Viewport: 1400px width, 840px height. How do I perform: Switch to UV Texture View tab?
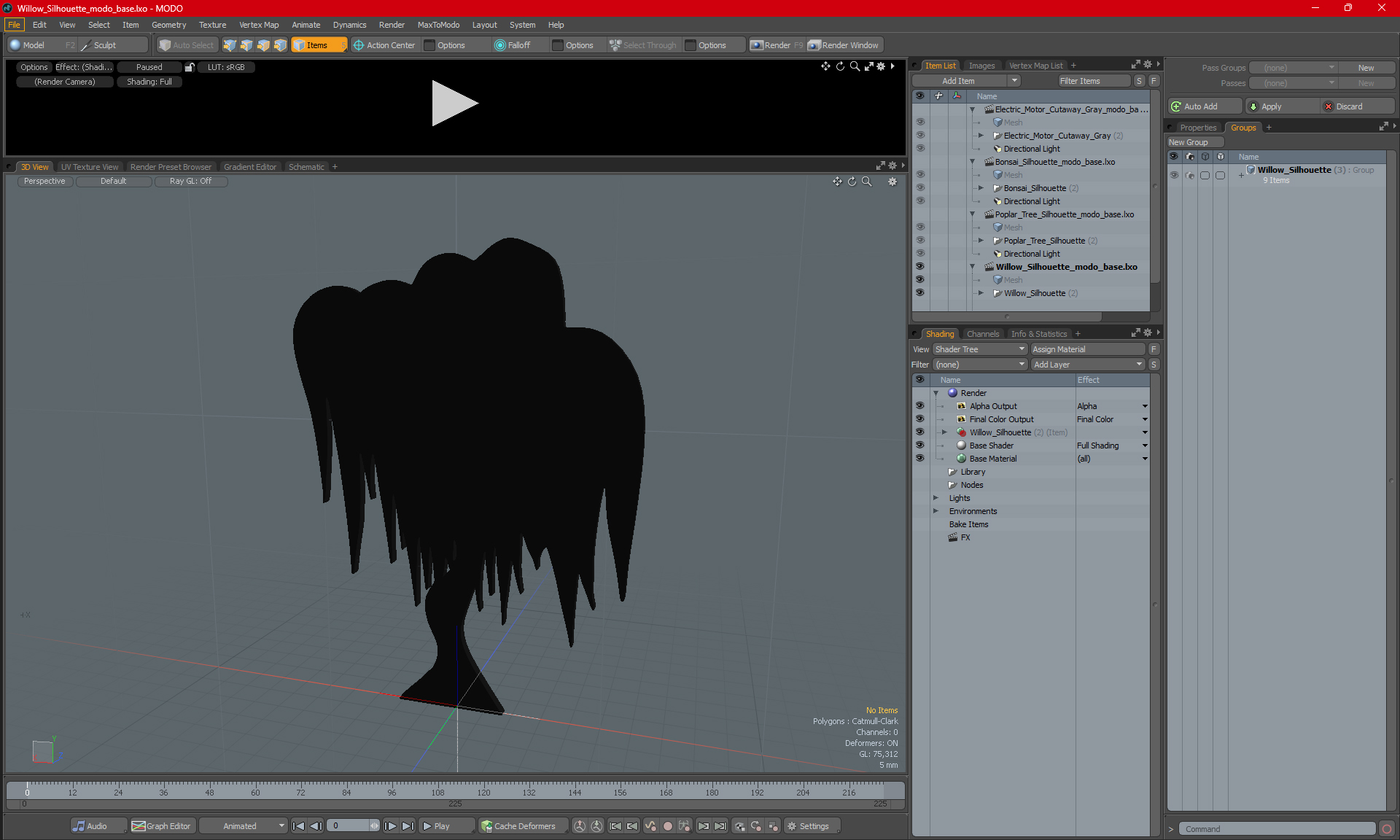pos(89,167)
